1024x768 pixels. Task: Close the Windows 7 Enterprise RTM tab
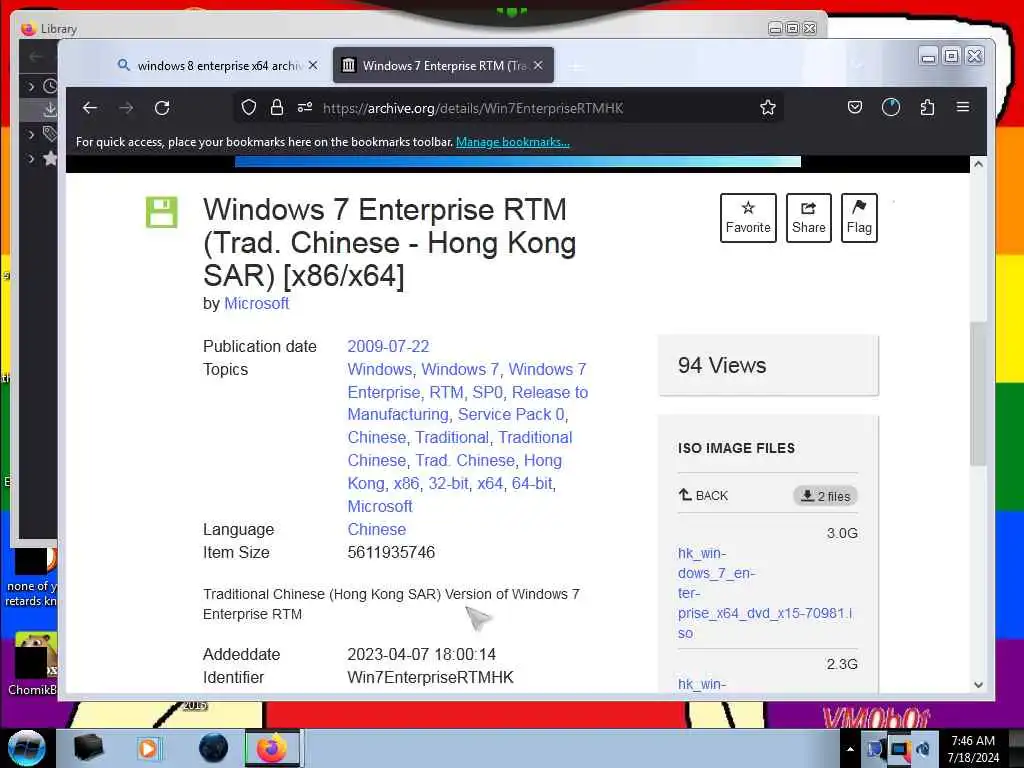pos(537,65)
